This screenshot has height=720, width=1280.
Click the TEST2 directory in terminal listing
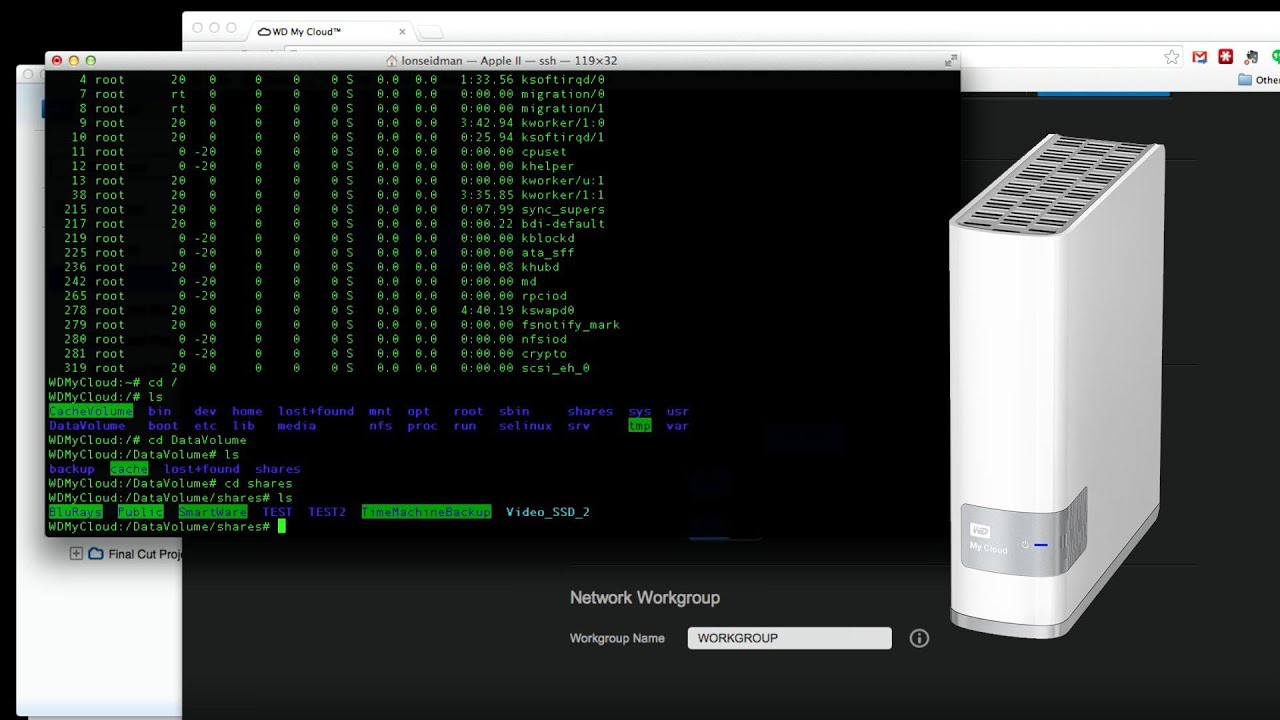pos(327,512)
